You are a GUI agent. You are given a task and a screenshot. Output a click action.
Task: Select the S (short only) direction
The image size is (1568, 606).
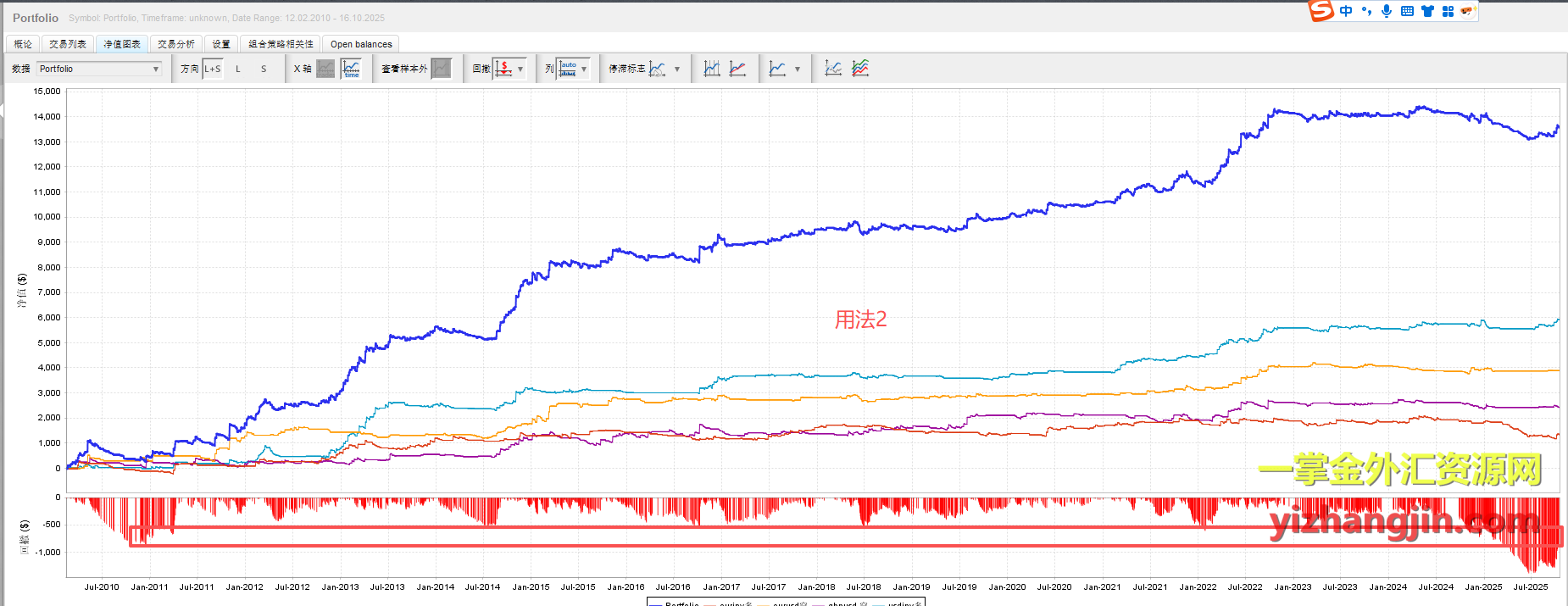coord(264,69)
